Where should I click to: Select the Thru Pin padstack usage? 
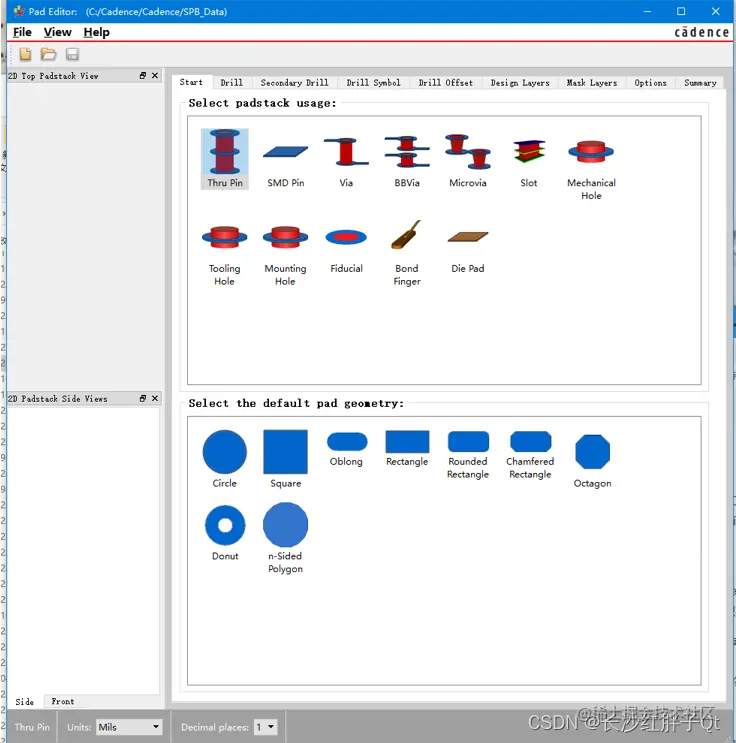225,159
